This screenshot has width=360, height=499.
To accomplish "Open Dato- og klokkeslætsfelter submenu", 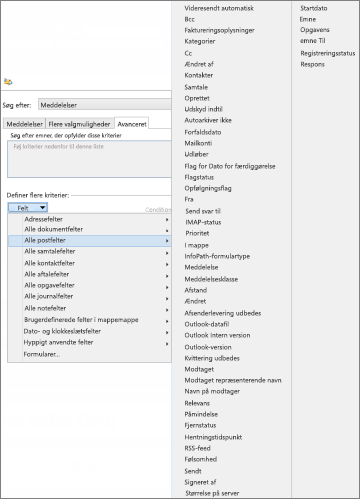I will 89,331.
